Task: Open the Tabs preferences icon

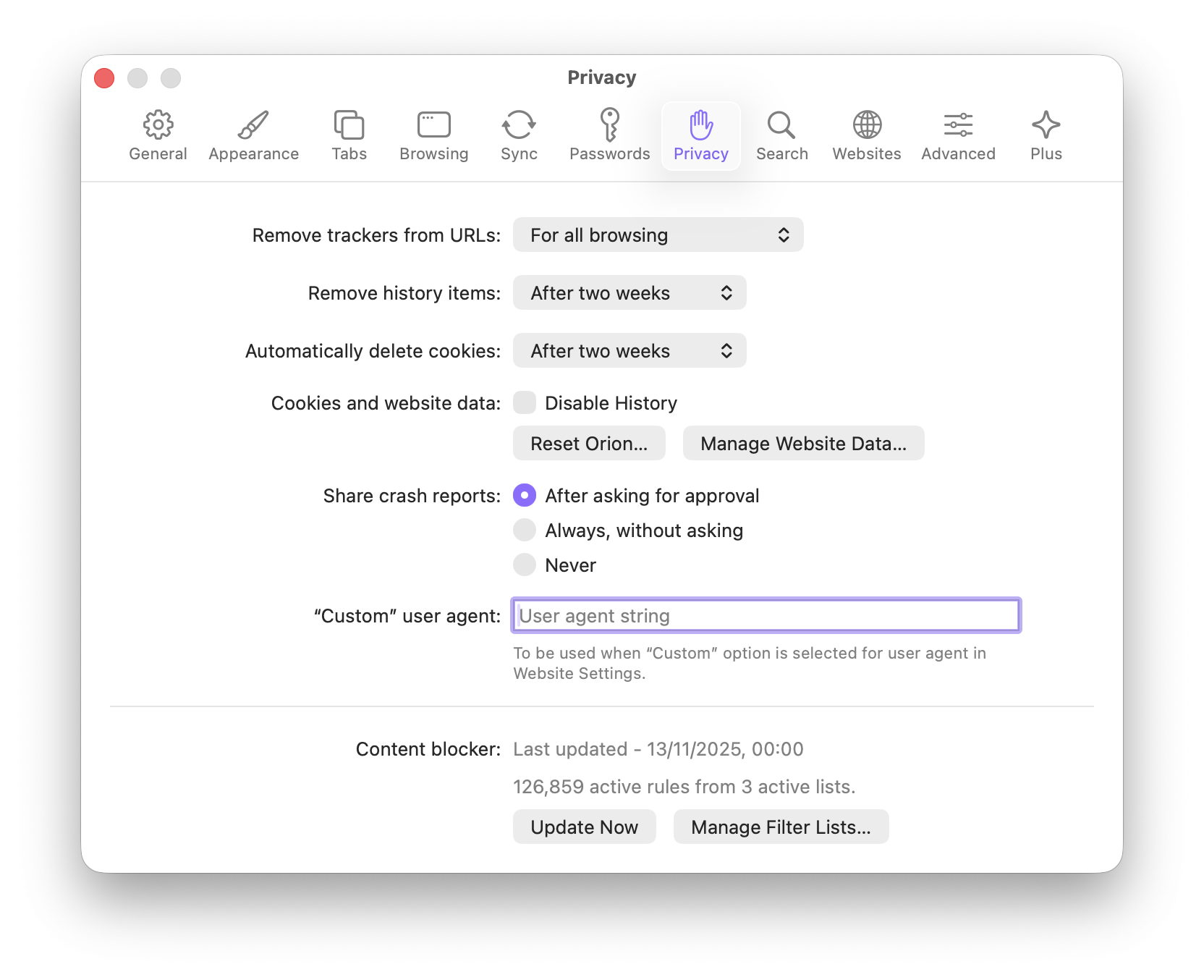Action: tap(349, 125)
